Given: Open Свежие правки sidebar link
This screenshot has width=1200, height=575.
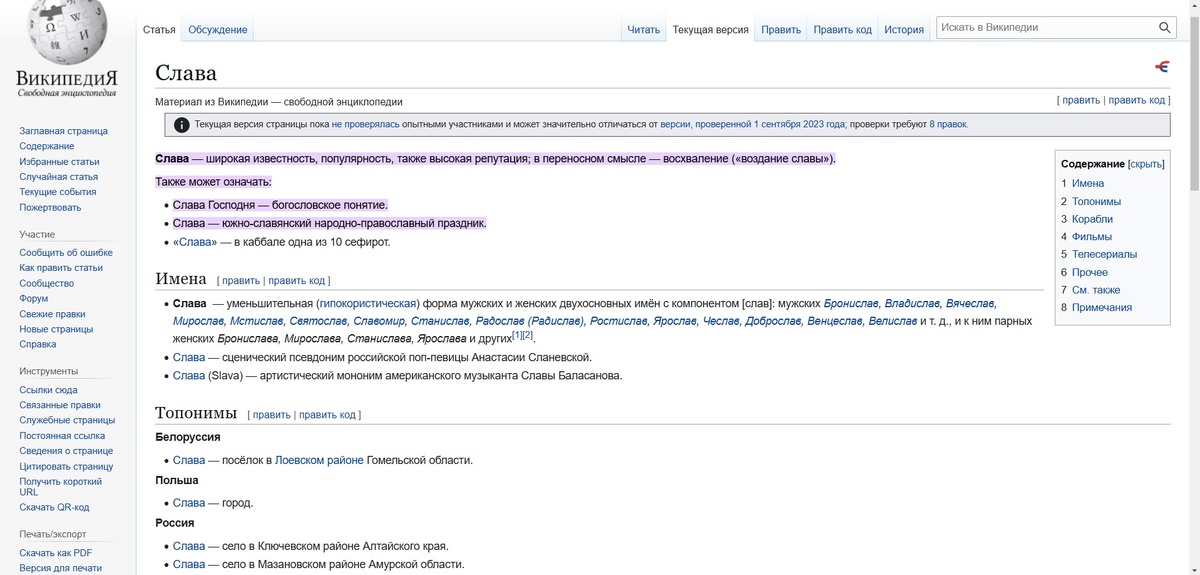Looking at the screenshot, I should (x=53, y=314).
